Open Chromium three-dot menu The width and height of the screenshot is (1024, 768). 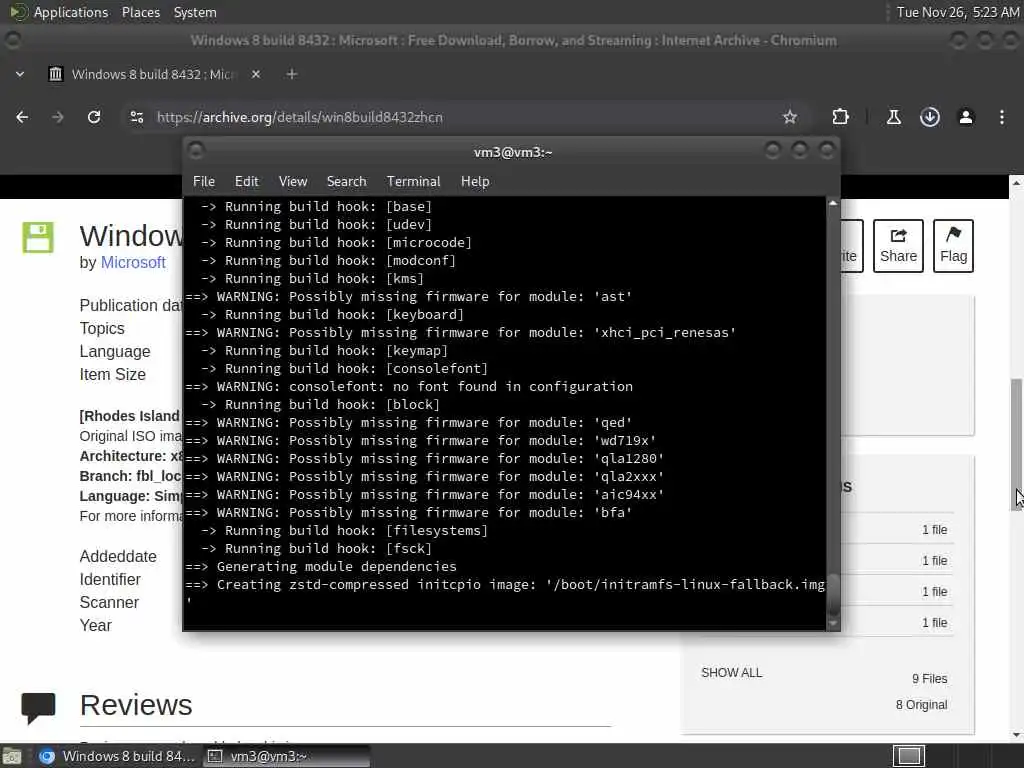click(1002, 118)
